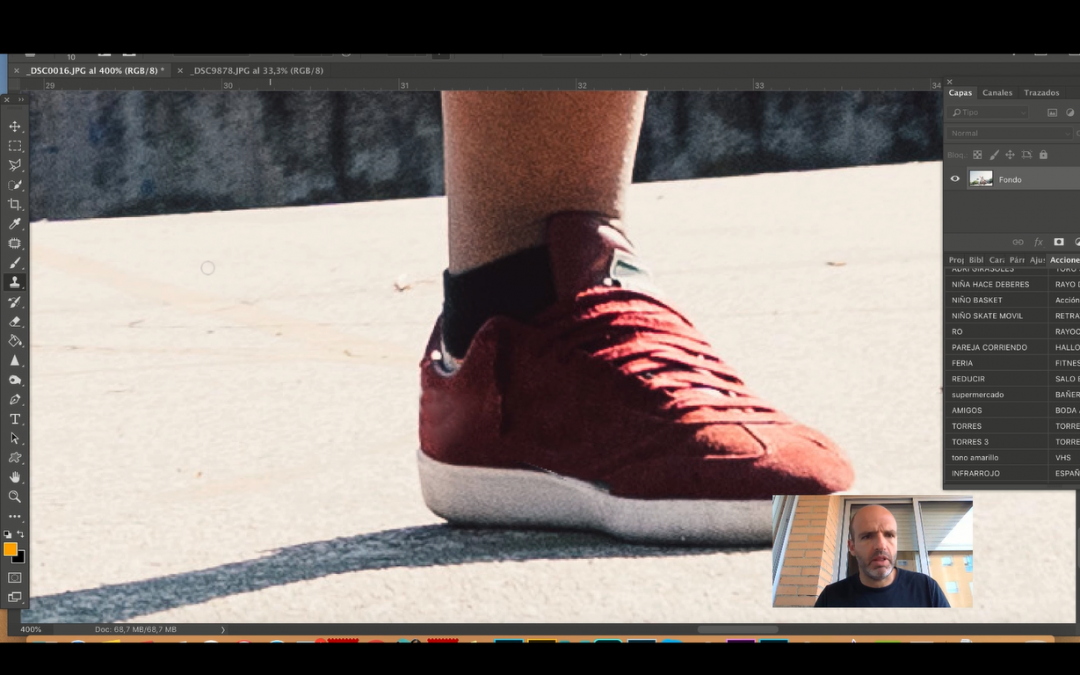
Task: Run the PAREJA CORRIENDO action
Action: click(989, 347)
